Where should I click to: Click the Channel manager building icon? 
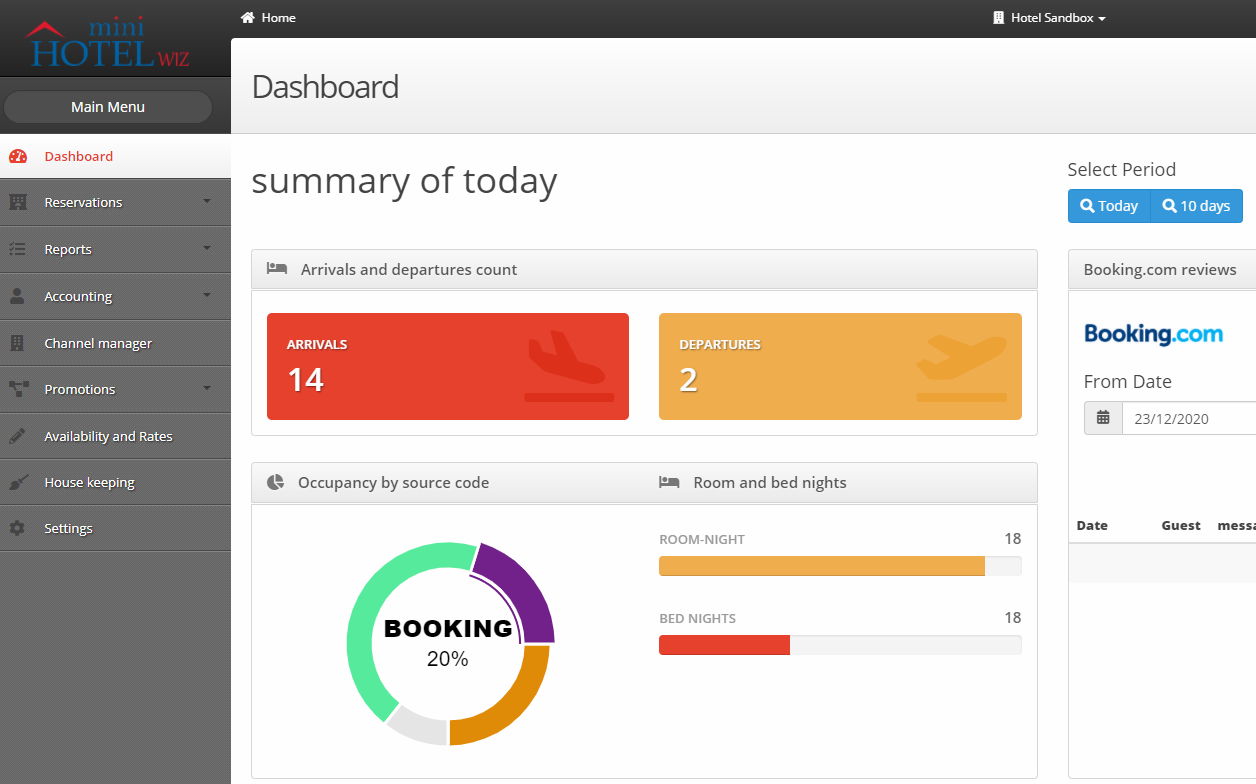17,343
